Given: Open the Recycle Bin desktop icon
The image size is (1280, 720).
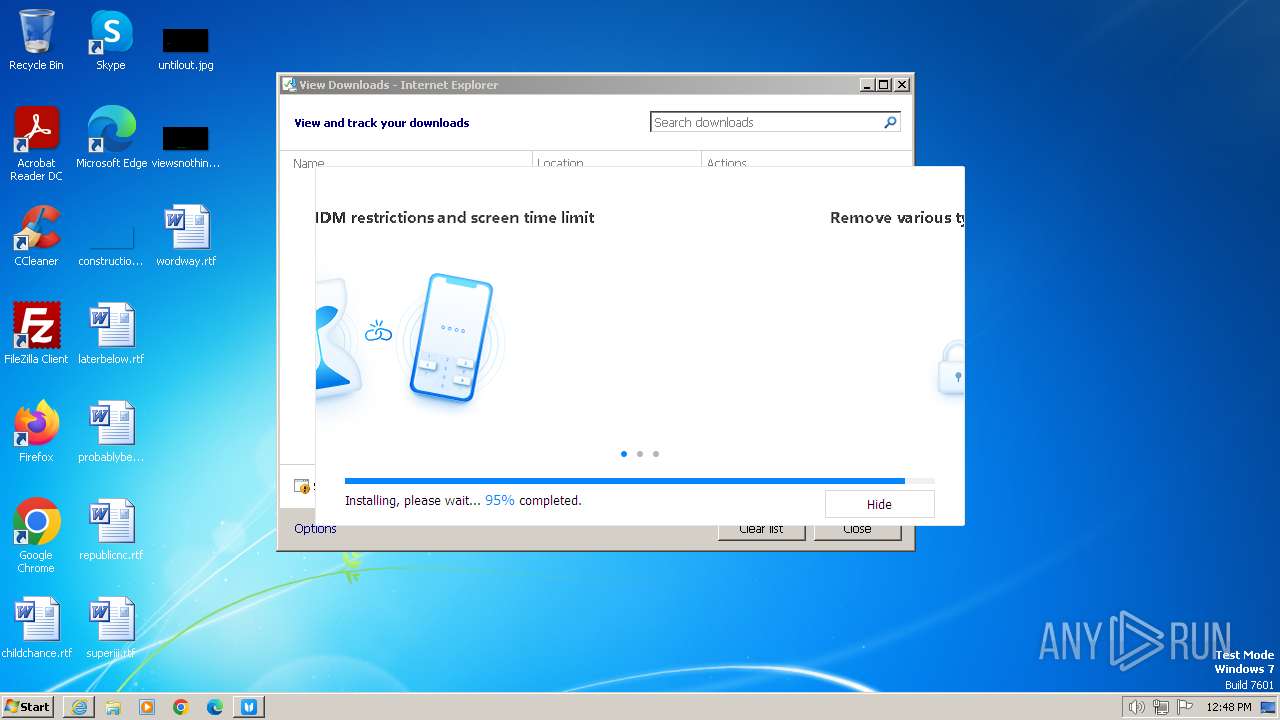Looking at the screenshot, I should click(x=36, y=40).
